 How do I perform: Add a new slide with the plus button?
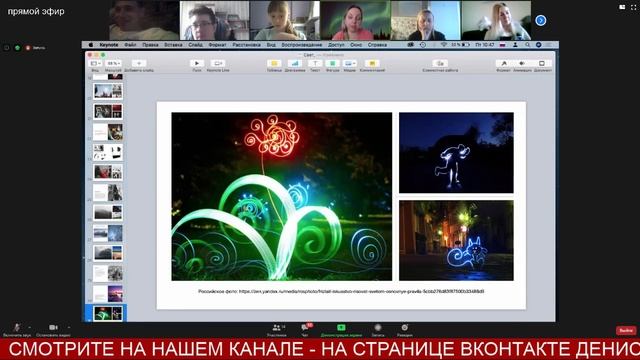tap(139, 63)
